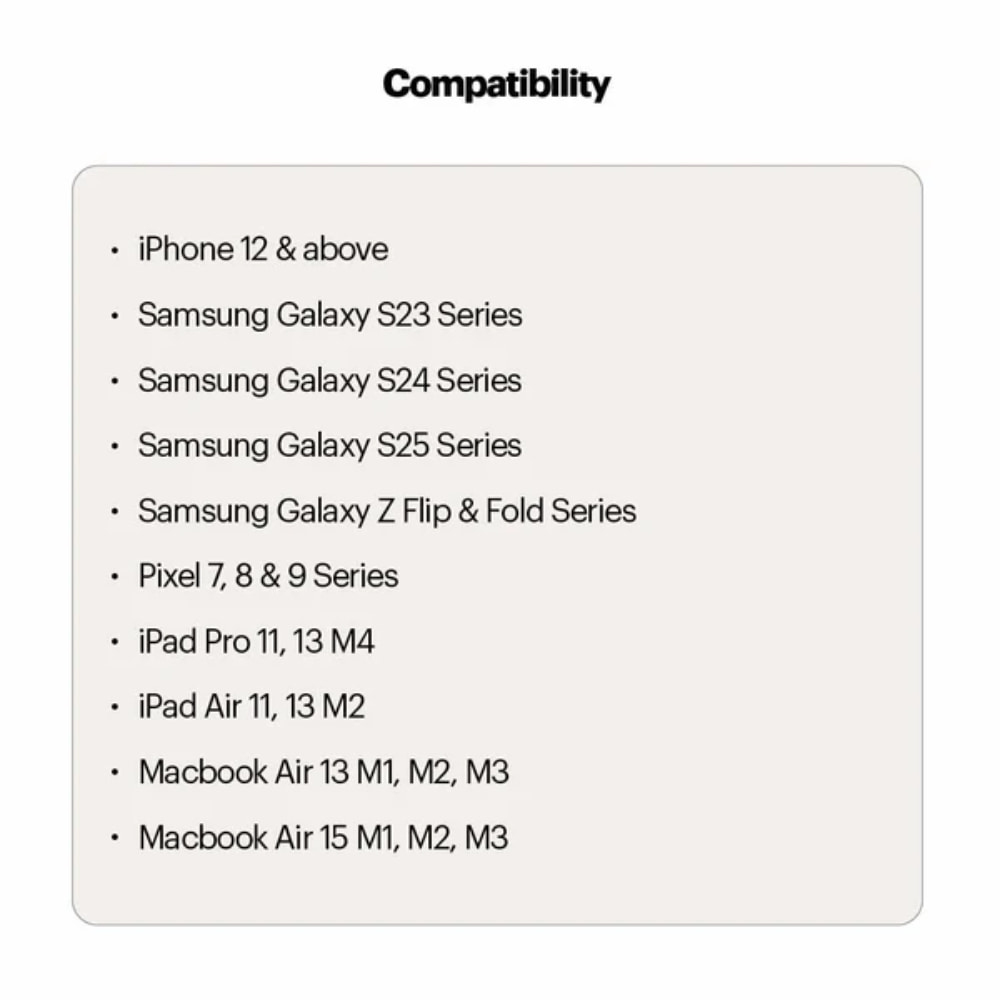Select the bullet beside Macbook Air 13 entry
The width and height of the screenshot is (1000, 1000).
[115, 773]
